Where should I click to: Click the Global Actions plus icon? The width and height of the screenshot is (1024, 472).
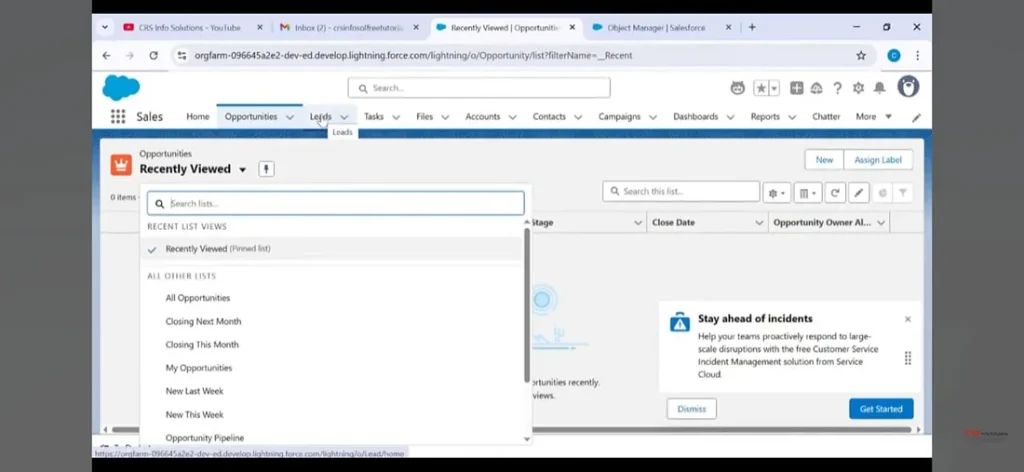tap(797, 88)
